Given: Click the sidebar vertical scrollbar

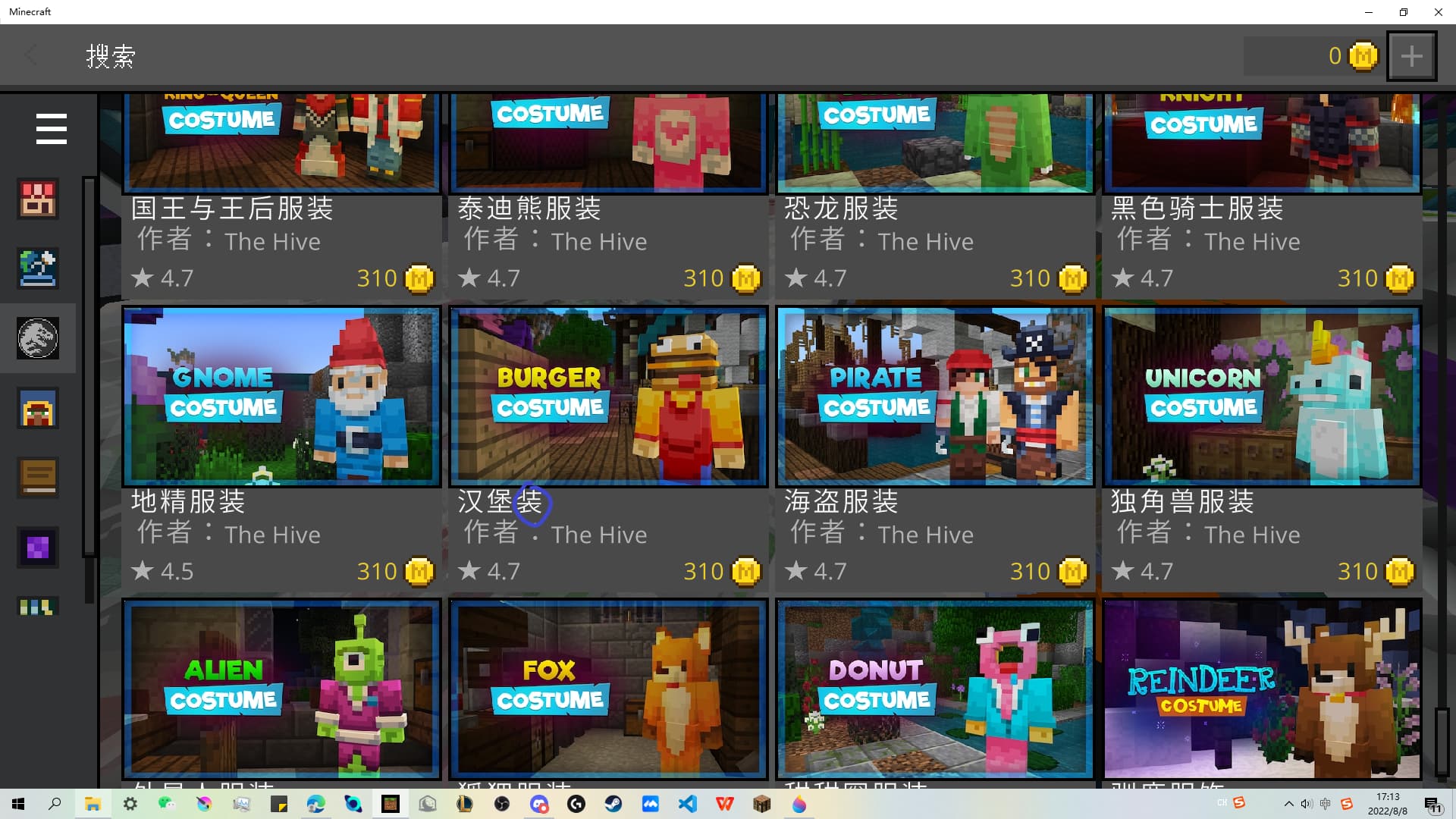Looking at the screenshot, I should tap(89, 367).
